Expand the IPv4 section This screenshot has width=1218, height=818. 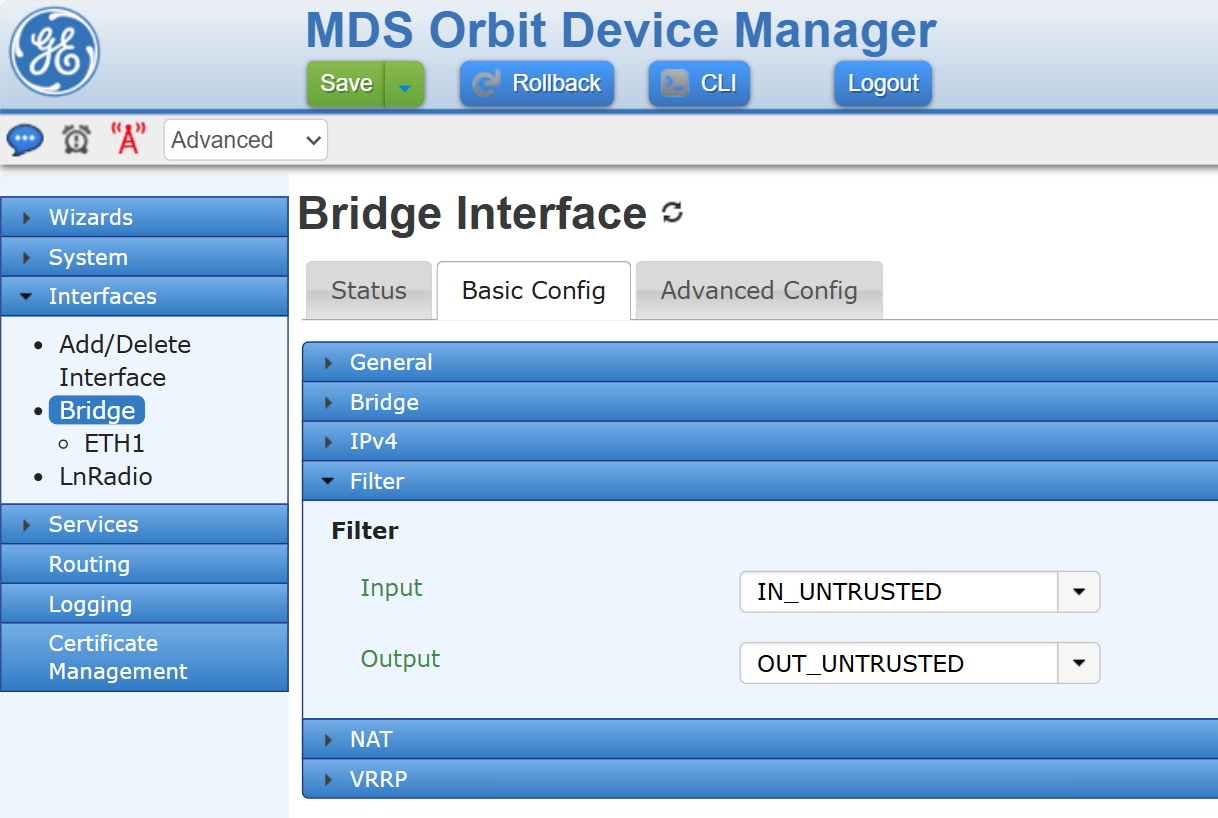[x=374, y=441]
